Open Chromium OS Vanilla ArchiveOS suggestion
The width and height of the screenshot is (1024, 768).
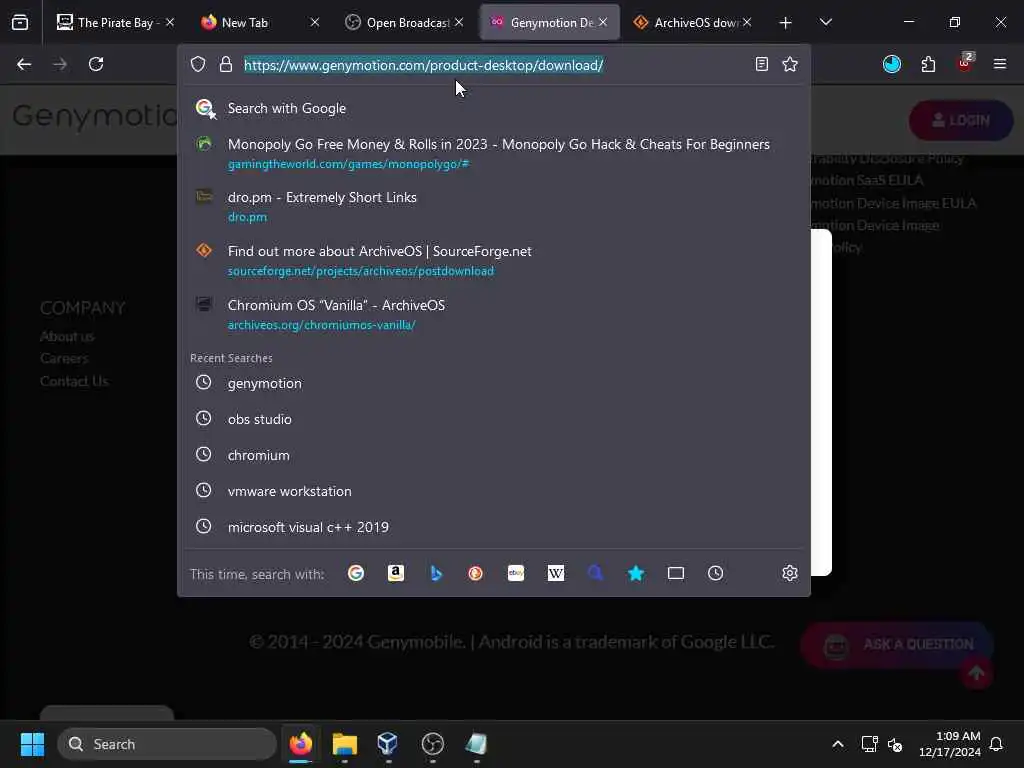[494, 314]
